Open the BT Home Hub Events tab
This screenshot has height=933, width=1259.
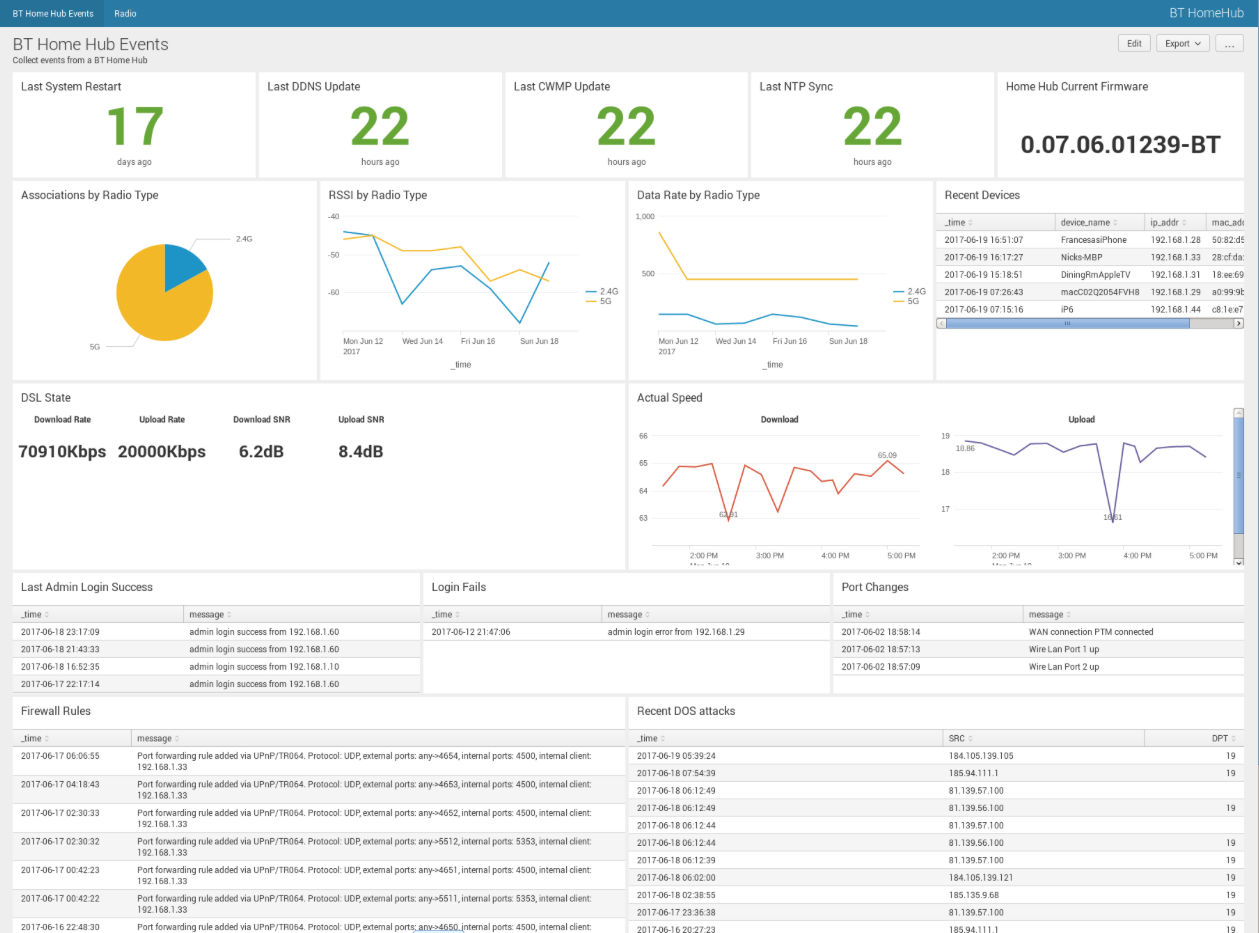[x=53, y=14]
